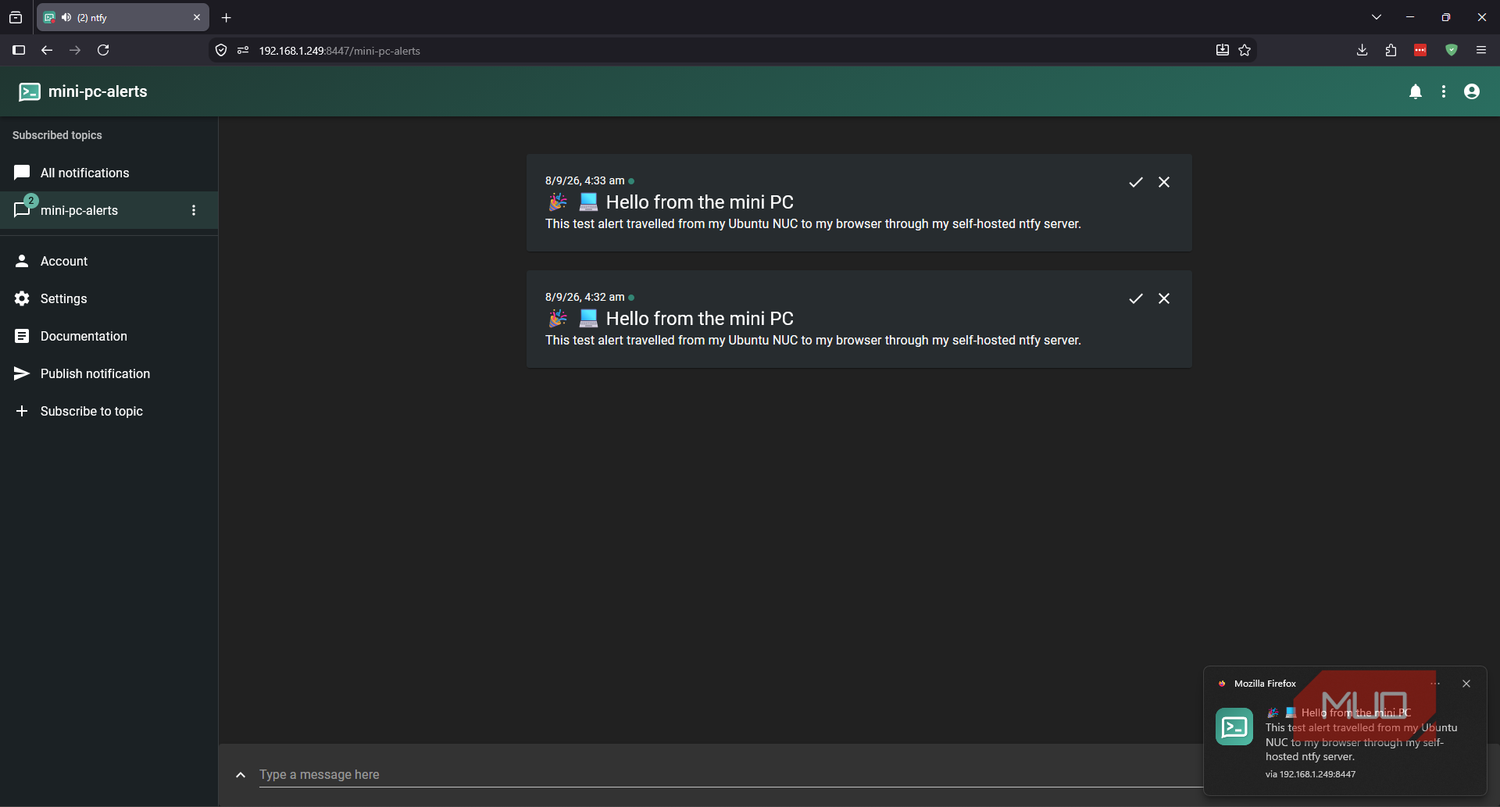The image size is (1500, 807).
Task: Click the ntfy icon in the toast
Action: pos(1234,727)
